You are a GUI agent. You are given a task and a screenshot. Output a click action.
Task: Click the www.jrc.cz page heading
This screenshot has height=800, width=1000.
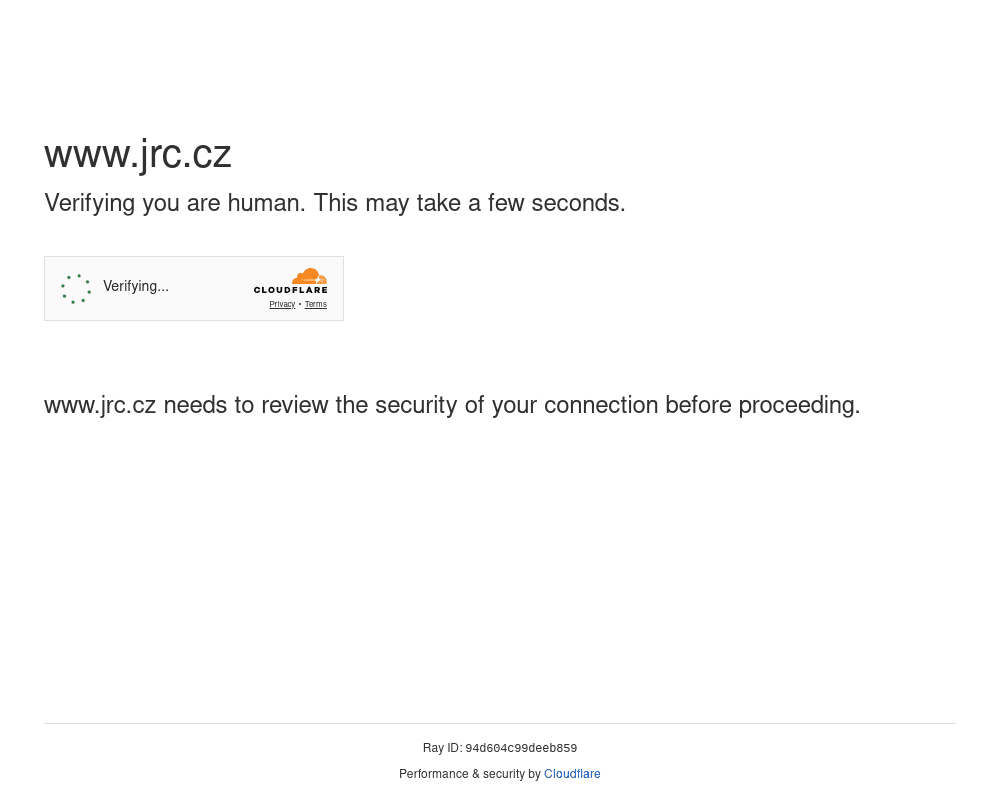(x=138, y=154)
